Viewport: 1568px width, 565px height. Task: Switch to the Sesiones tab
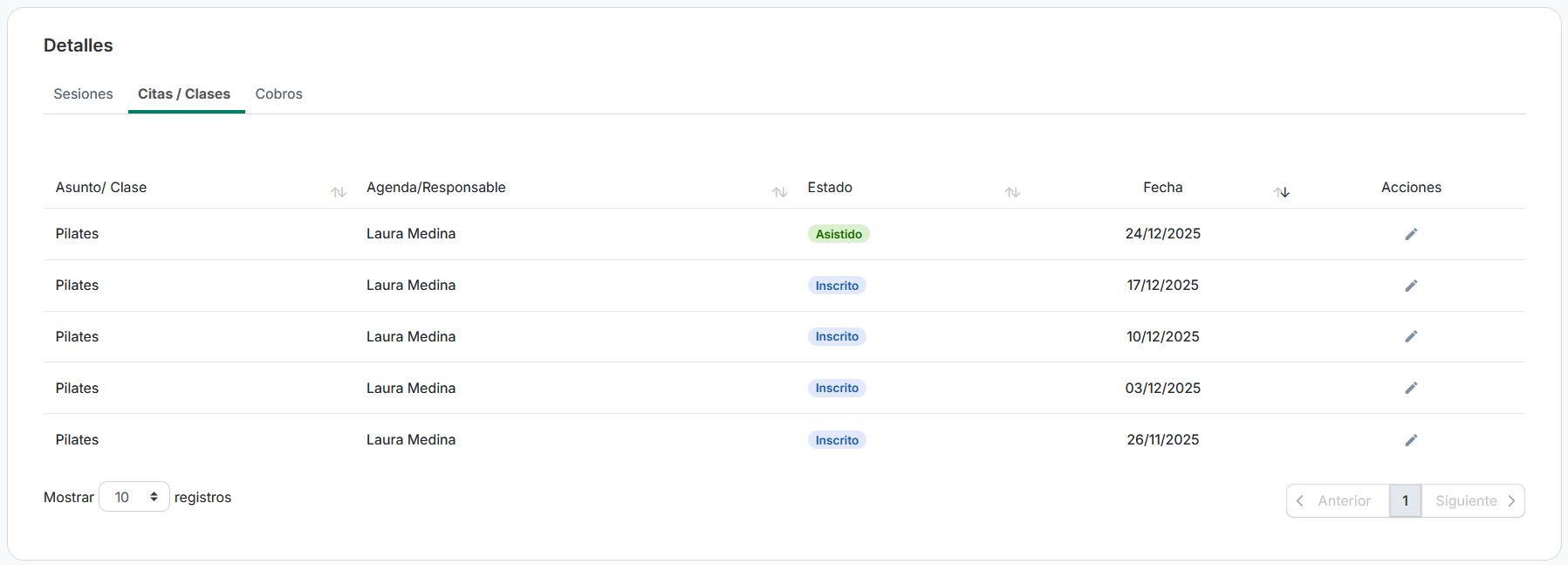coord(83,94)
